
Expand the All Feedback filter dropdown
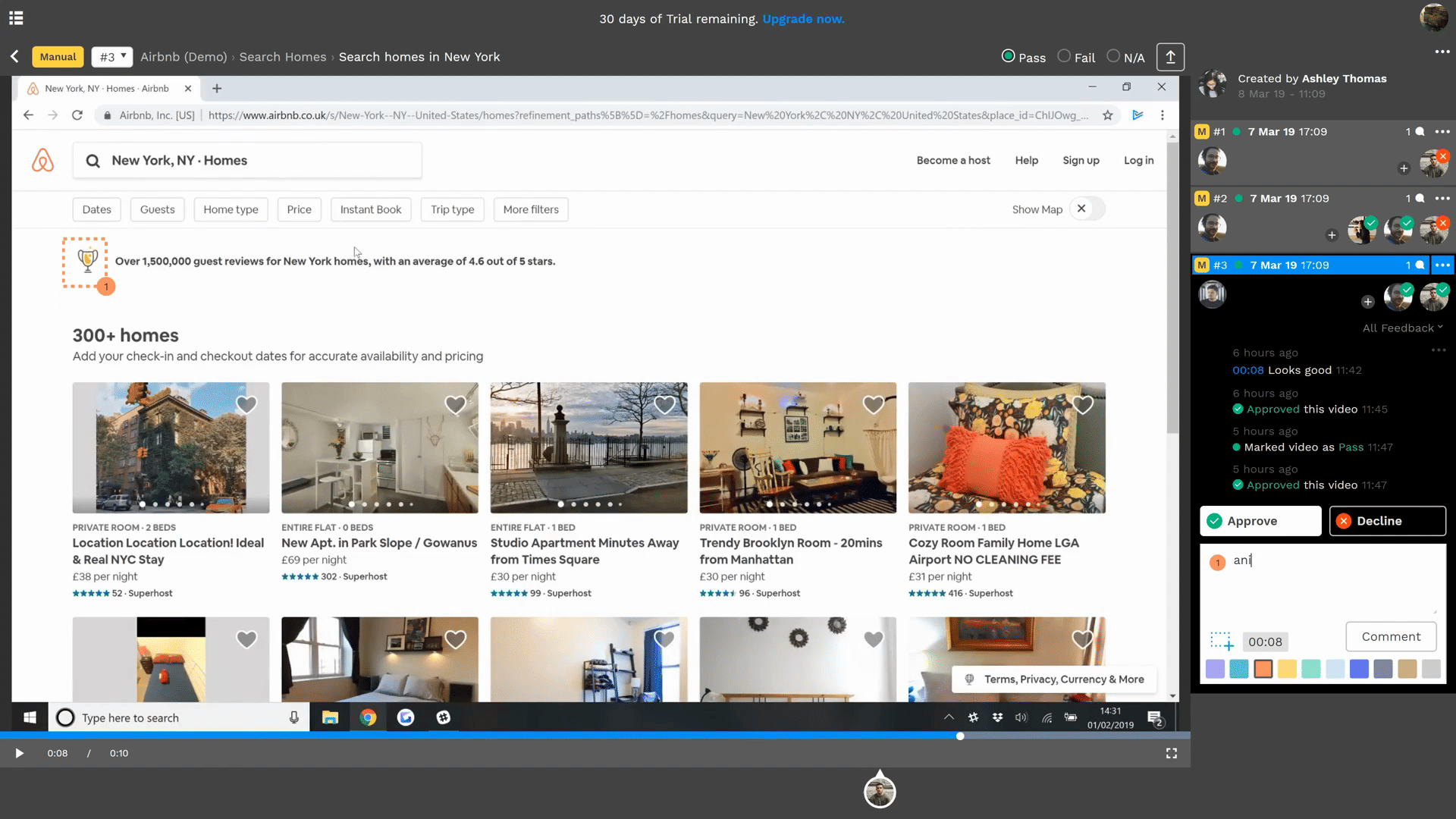1402,328
